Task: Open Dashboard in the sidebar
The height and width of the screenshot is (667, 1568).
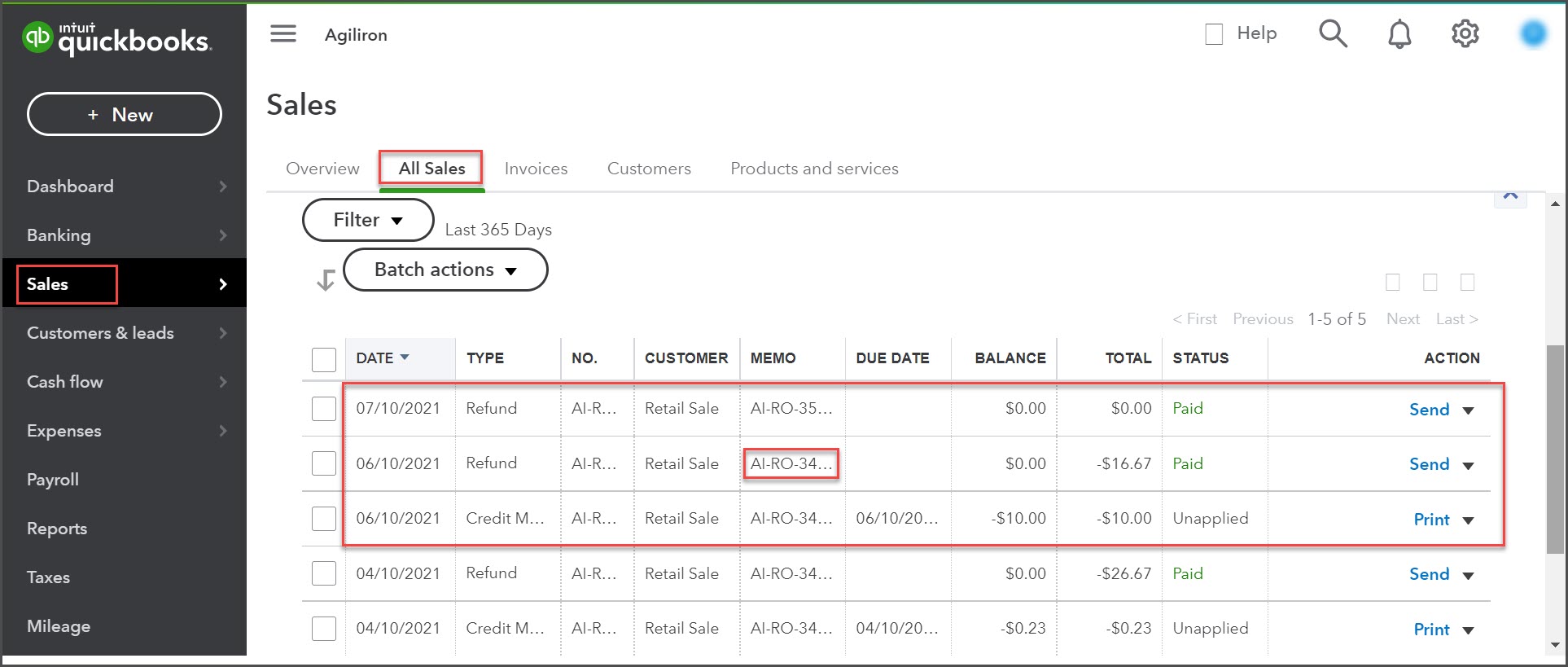Action: point(70,186)
